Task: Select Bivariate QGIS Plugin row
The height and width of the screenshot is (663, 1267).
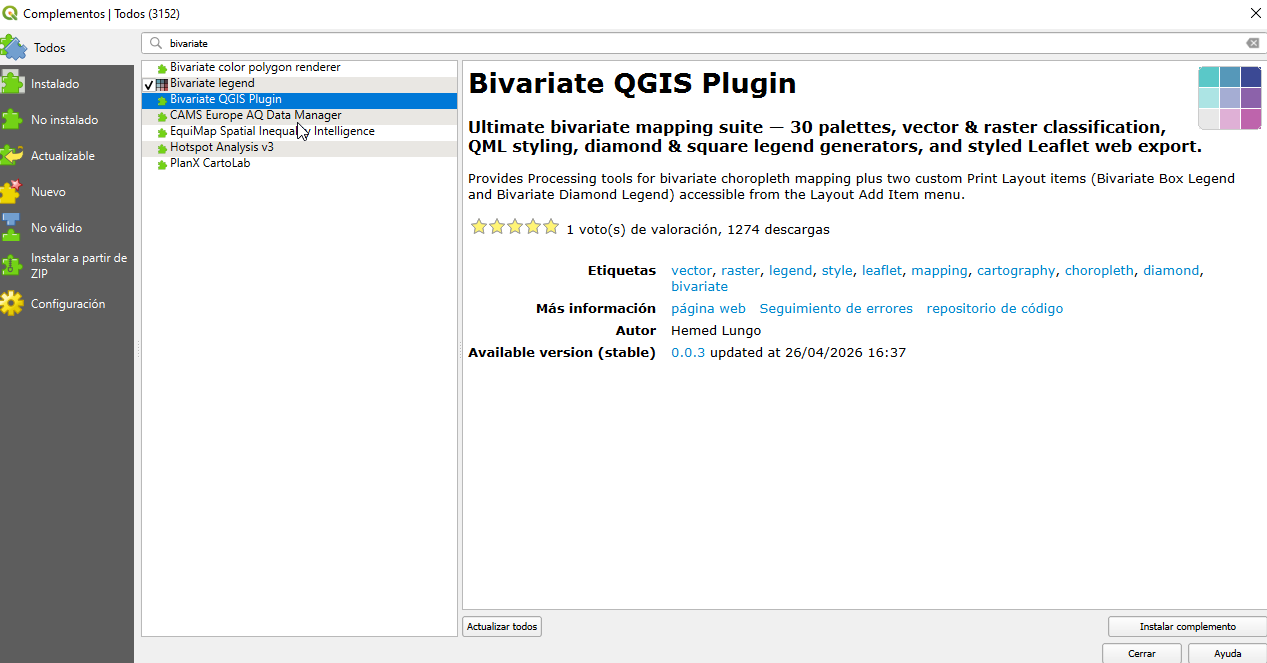Action: click(x=299, y=100)
